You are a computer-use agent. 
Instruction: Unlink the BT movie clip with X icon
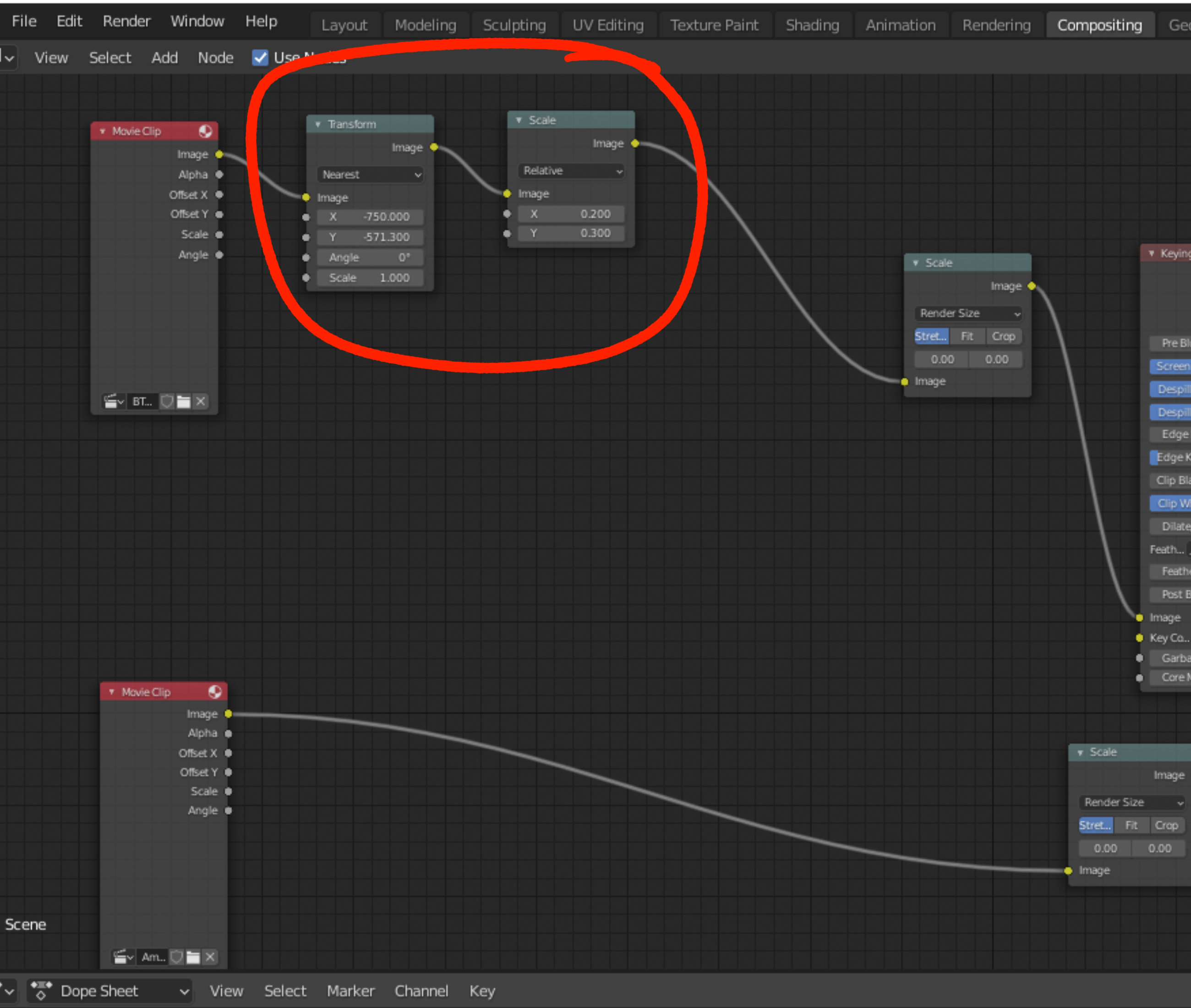[201, 402]
